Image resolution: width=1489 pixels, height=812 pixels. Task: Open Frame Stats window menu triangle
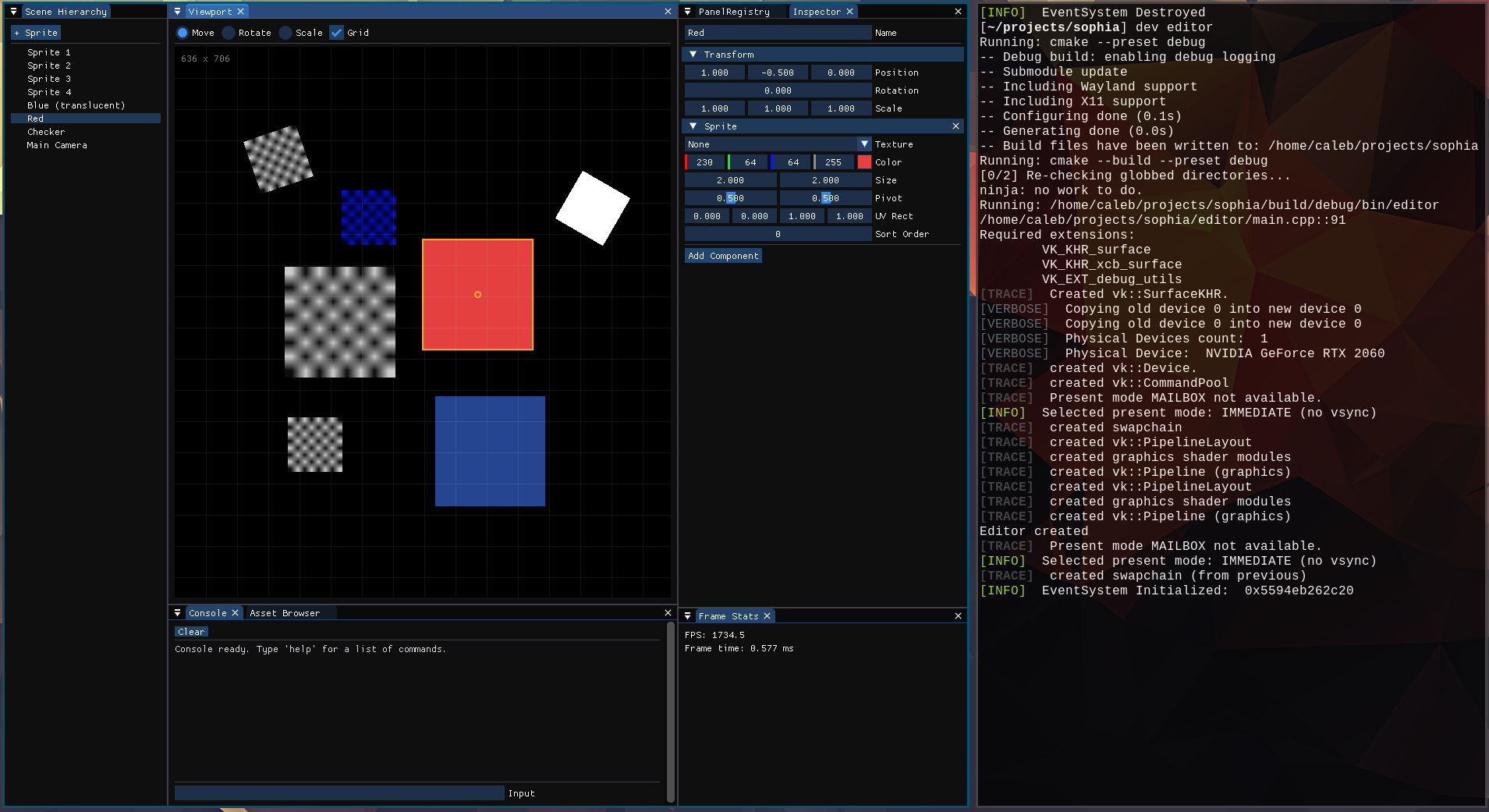(x=687, y=616)
